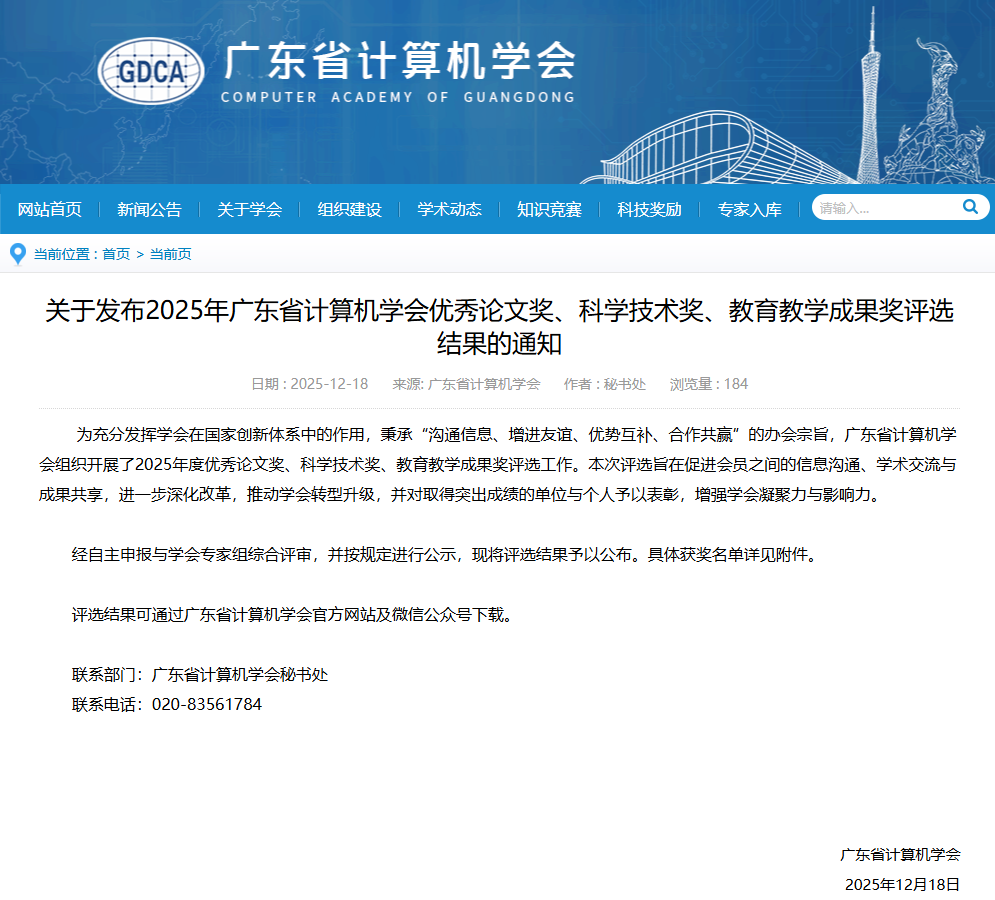Click the 浏览量 184 view count
Screen dimensions: 995x900
pos(708,384)
